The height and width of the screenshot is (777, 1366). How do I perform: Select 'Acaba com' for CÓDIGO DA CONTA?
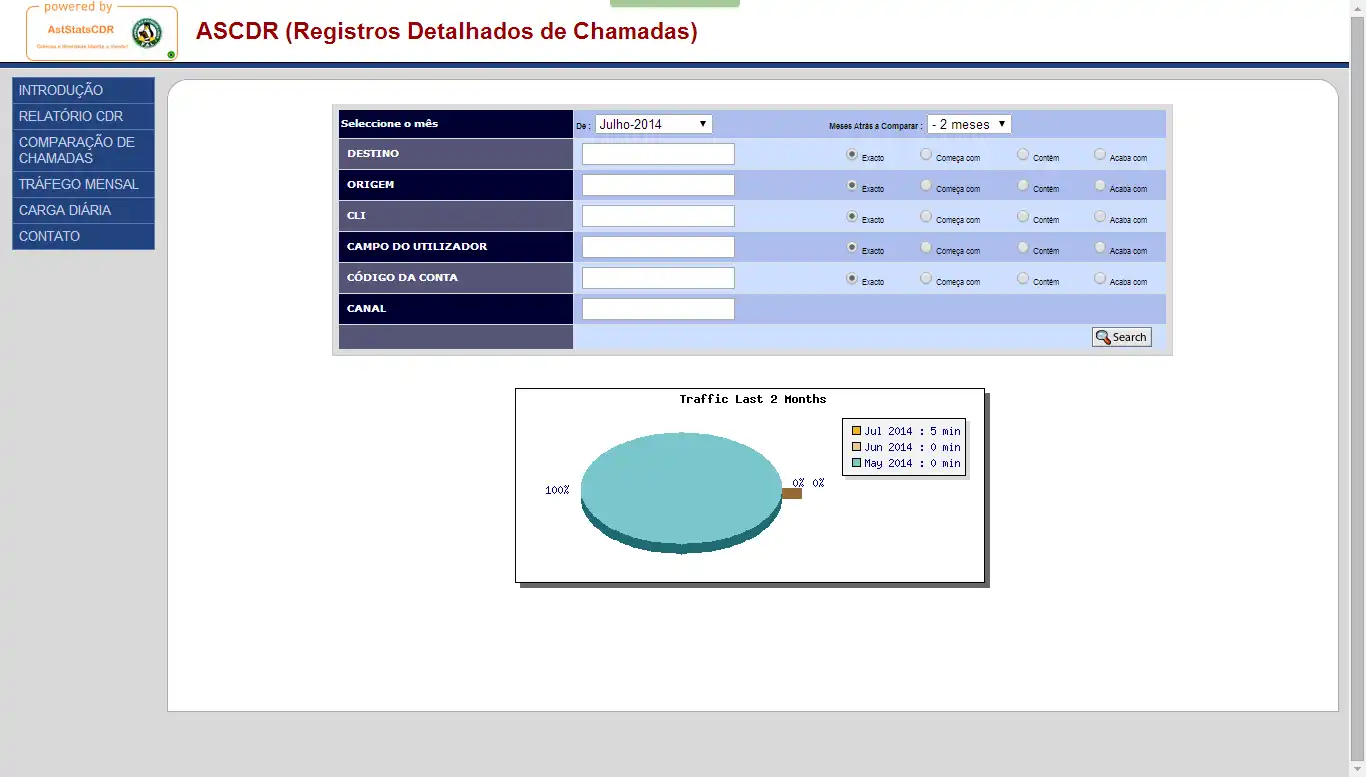click(1100, 279)
